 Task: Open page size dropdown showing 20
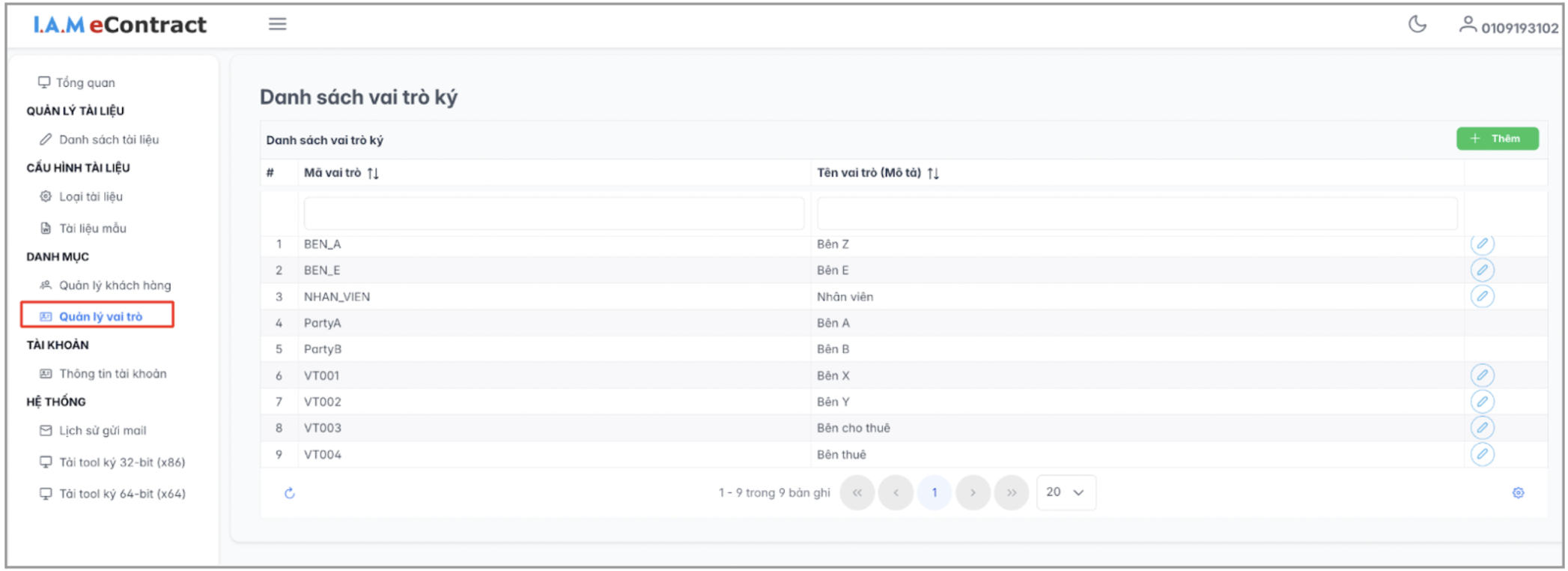tap(1066, 492)
